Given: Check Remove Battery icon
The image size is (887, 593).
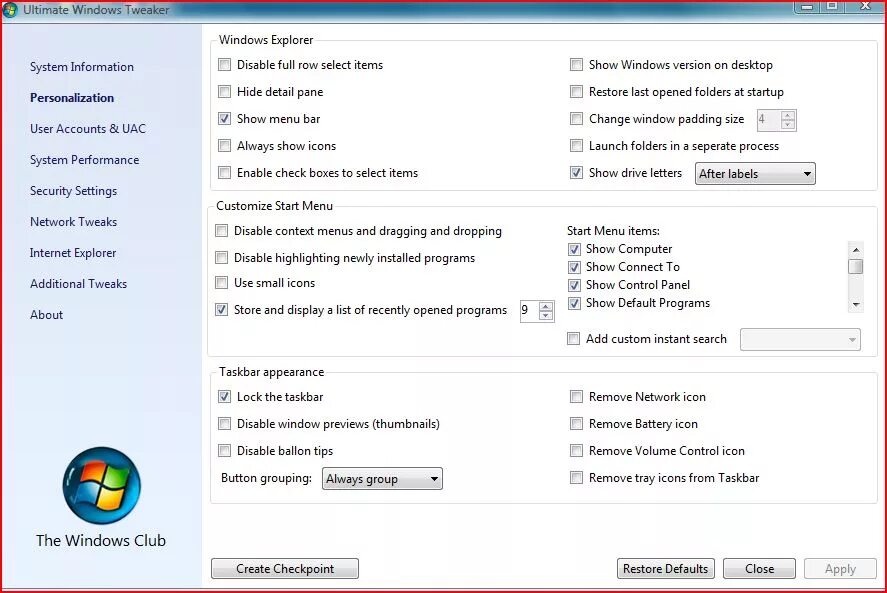Looking at the screenshot, I should point(576,424).
